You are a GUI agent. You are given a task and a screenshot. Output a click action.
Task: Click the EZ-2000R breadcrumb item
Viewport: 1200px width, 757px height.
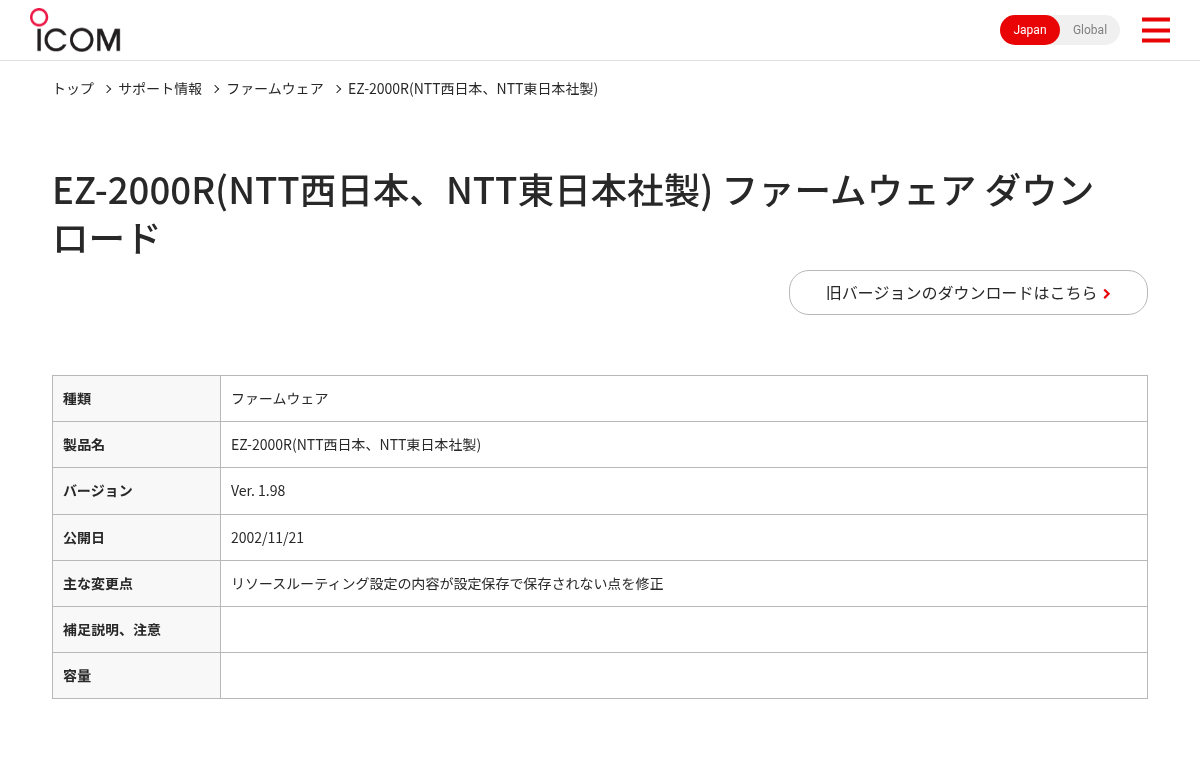point(473,88)
